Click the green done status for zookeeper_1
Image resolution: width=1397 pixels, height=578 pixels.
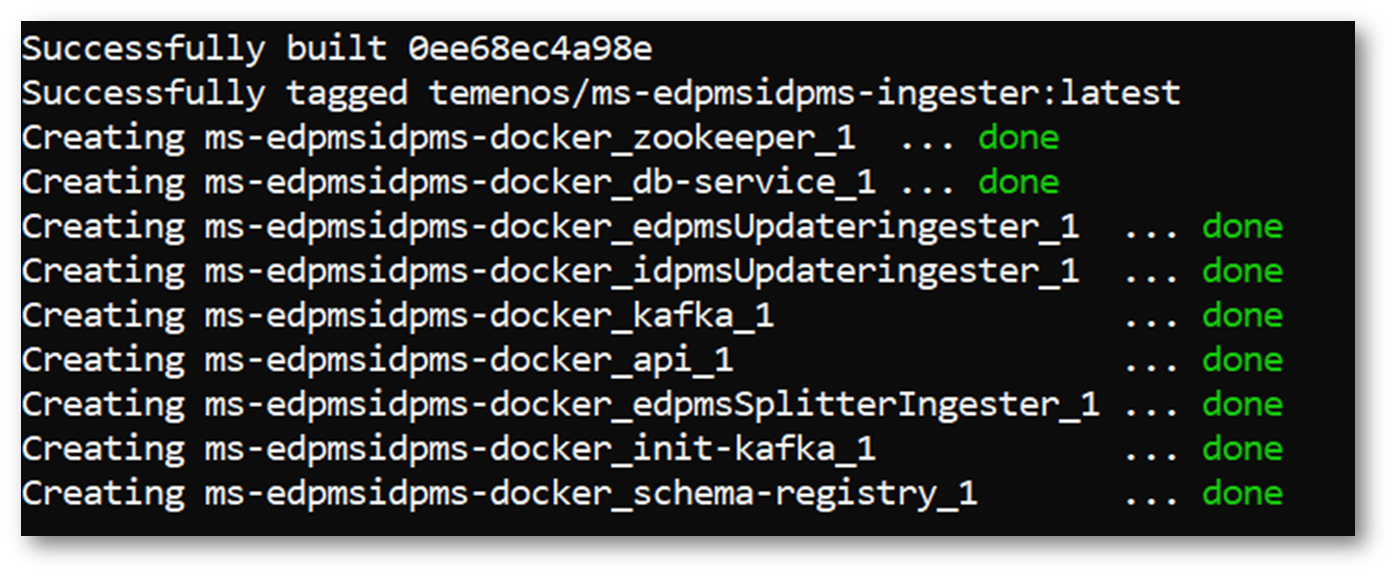click(x=1018, y=138)
